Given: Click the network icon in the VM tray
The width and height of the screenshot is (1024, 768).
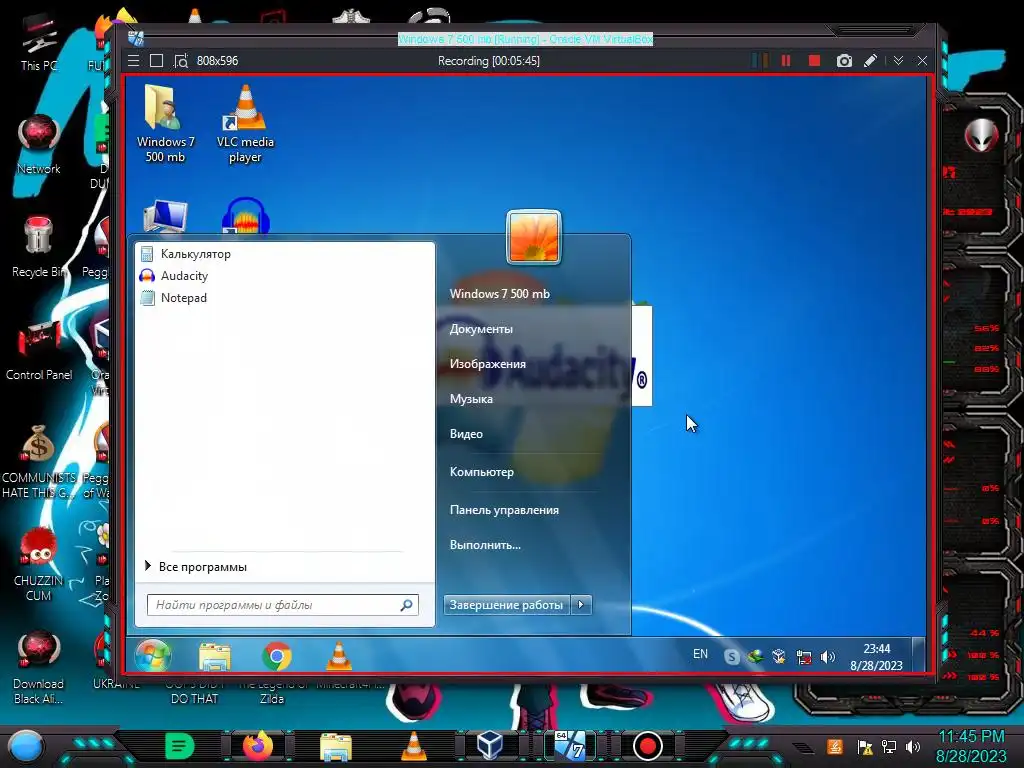Looking at the screenshot, I should coord(804,657).
